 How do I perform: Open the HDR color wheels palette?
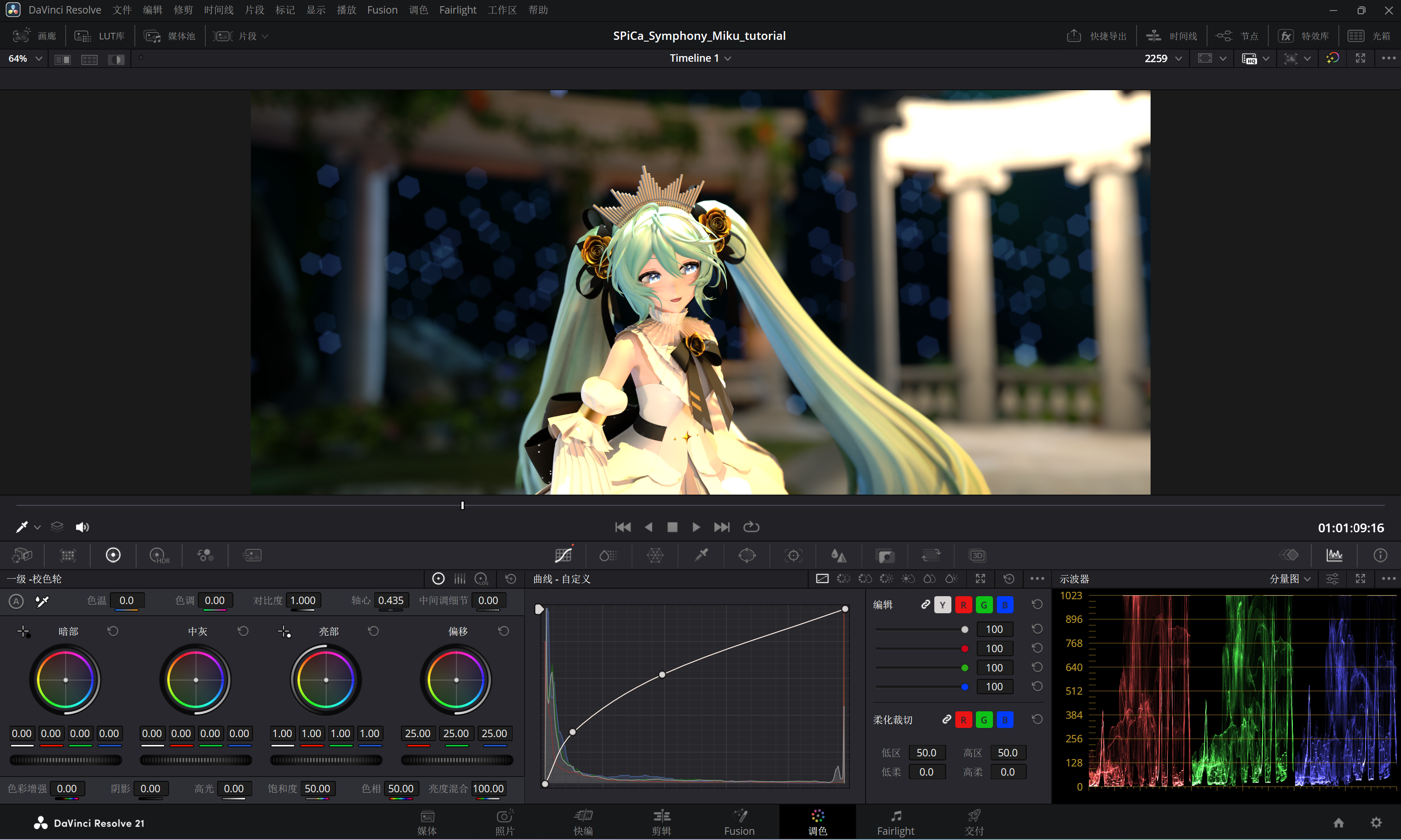(x=159, y=555)
